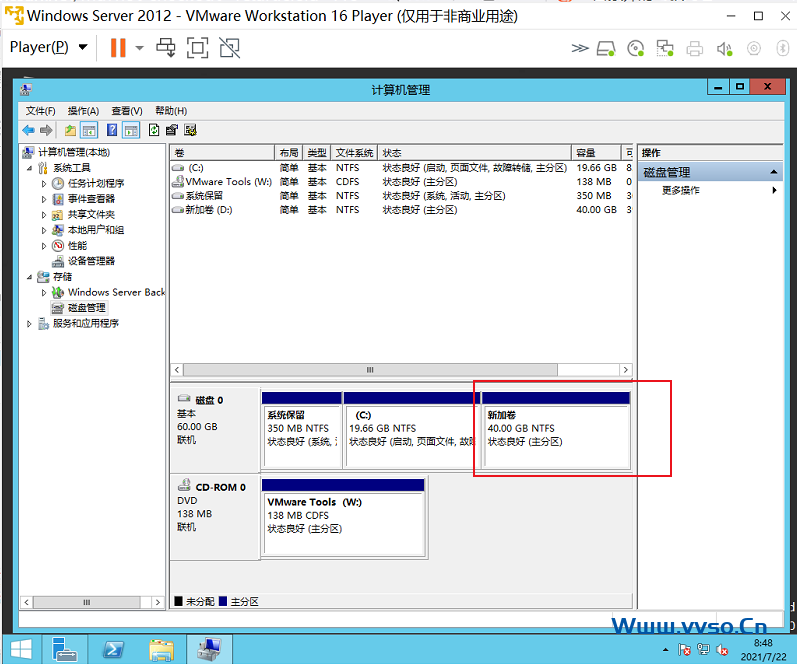The height and width of the screenshot is (664, 797).
Task: Click the printer device icon
Action: 694,48
